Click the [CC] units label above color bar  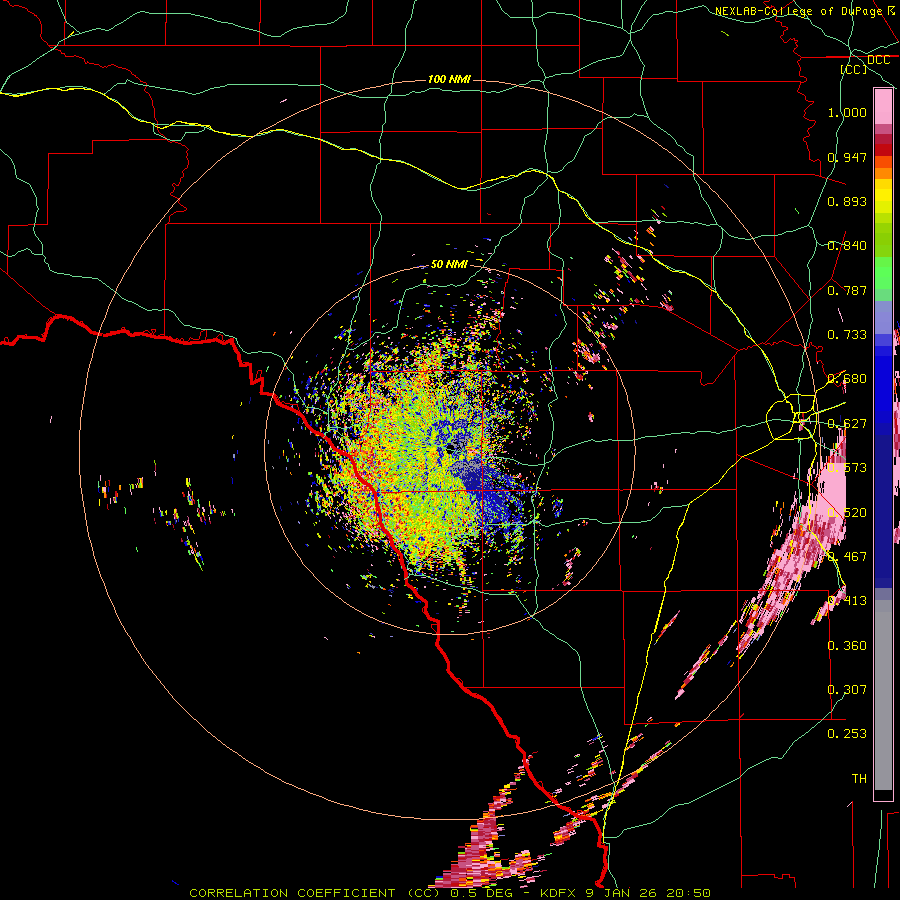[854, 69]
